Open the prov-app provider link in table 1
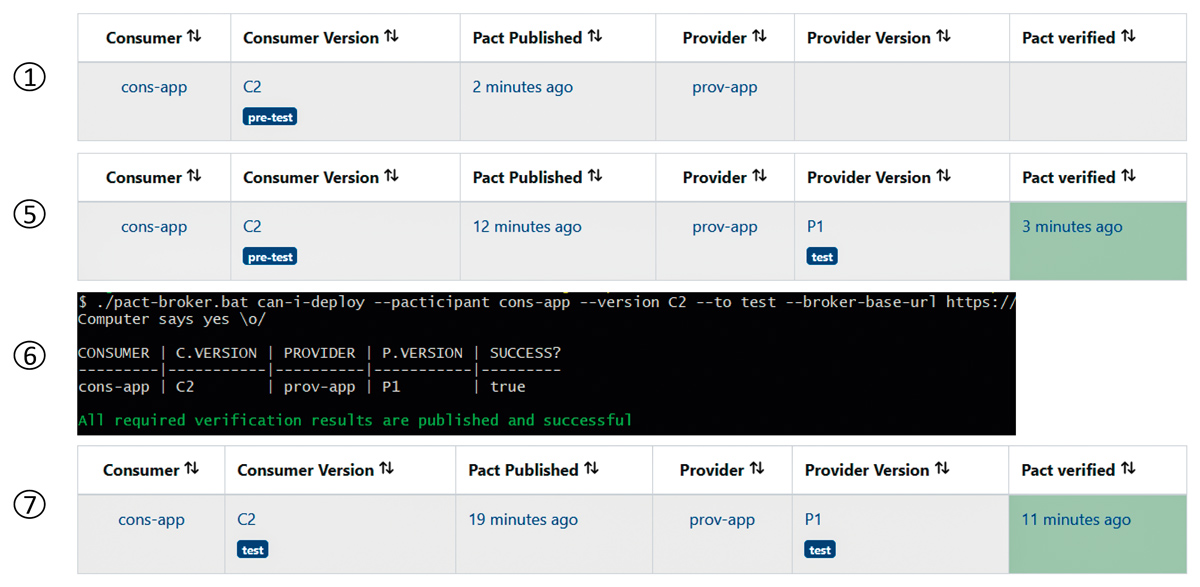Screen dimensions: 1200x587 coord(724,87)
